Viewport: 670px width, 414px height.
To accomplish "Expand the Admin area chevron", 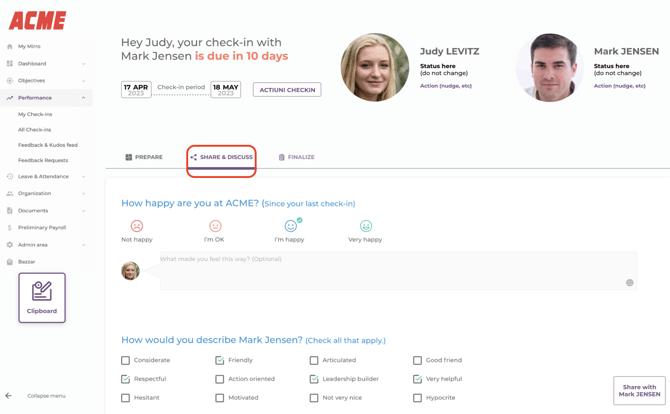I will click(x=83, y=245).
